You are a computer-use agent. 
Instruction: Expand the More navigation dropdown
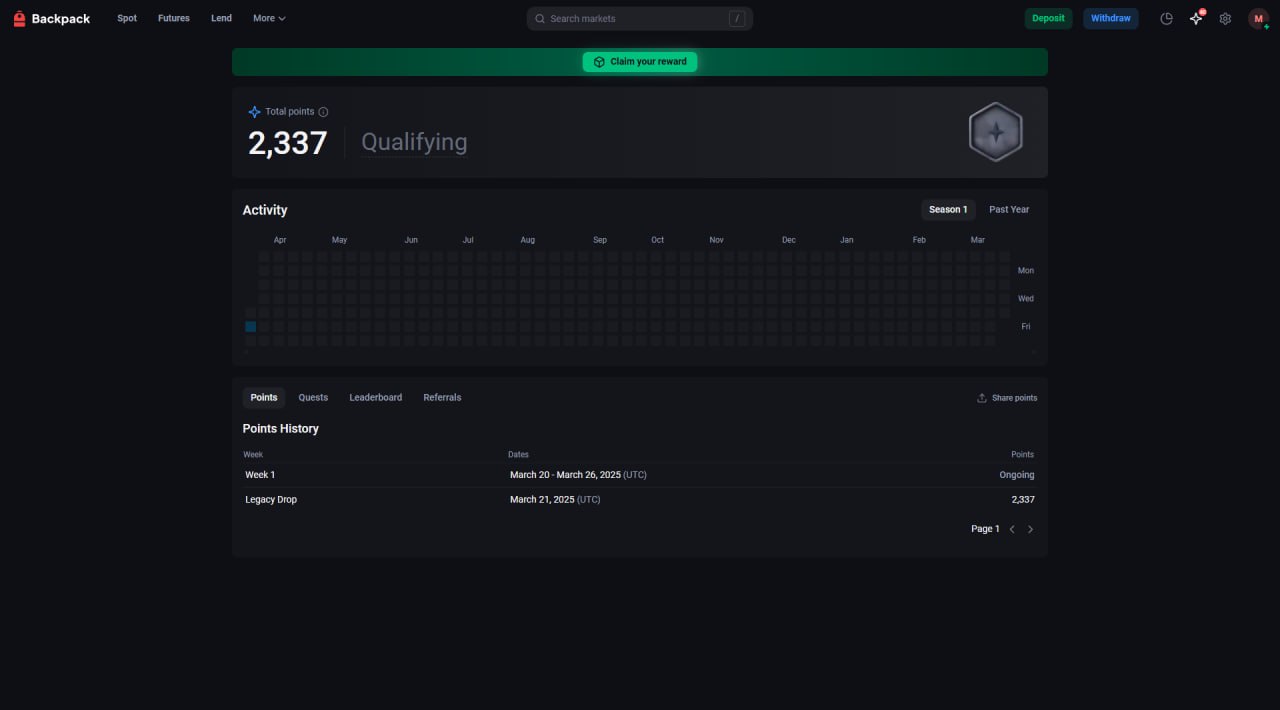pyautogui.click(x=269, y=18)
